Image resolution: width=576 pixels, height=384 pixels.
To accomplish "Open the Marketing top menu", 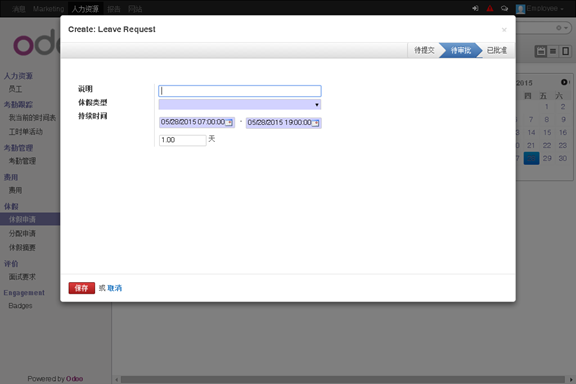I will click(x=48, y=9).
